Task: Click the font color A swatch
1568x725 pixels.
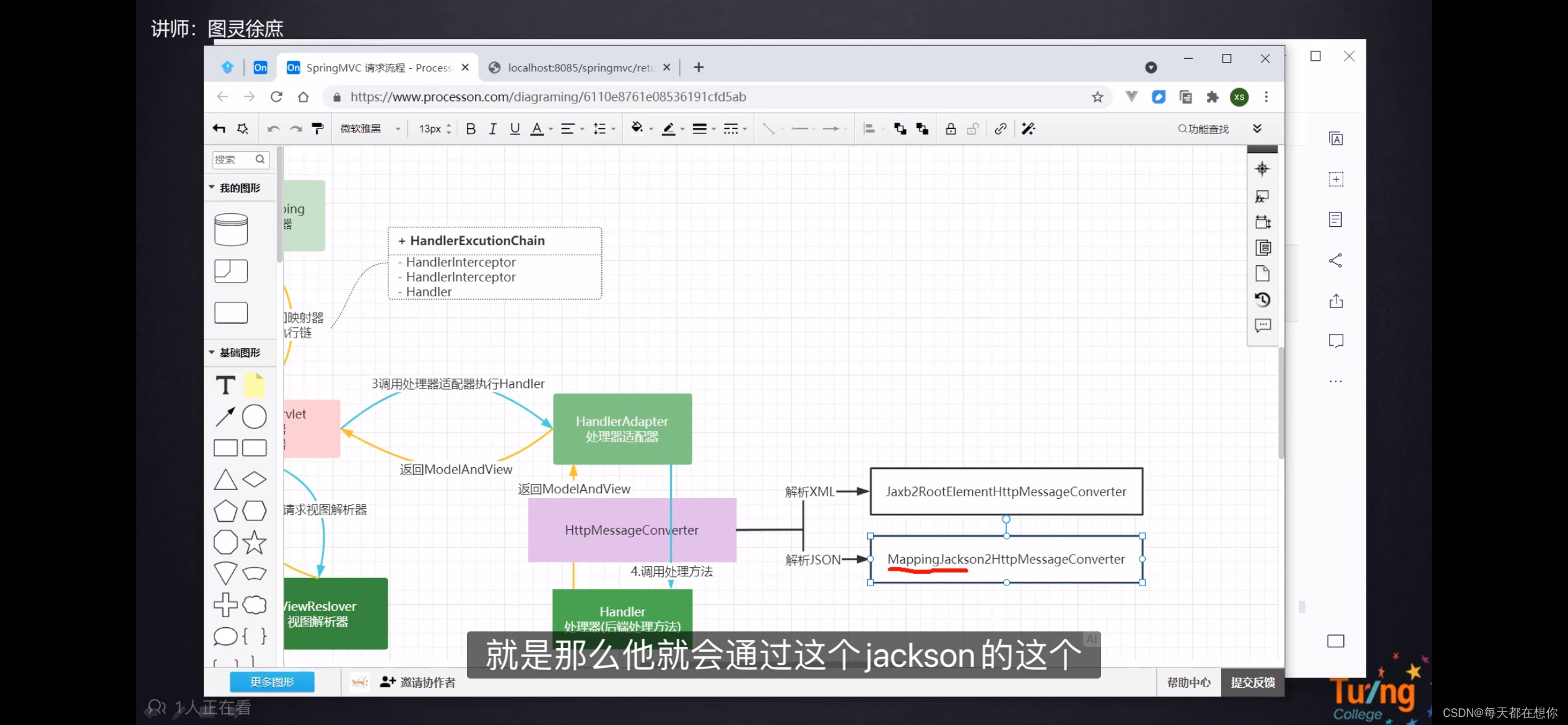Action: (537, 129)
